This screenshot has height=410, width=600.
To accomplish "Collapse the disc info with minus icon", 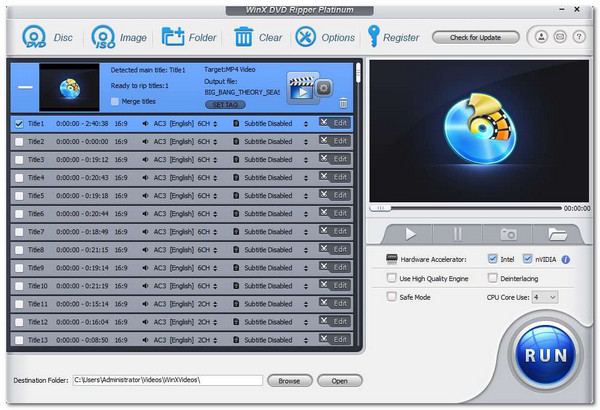I will click(25, 87).
